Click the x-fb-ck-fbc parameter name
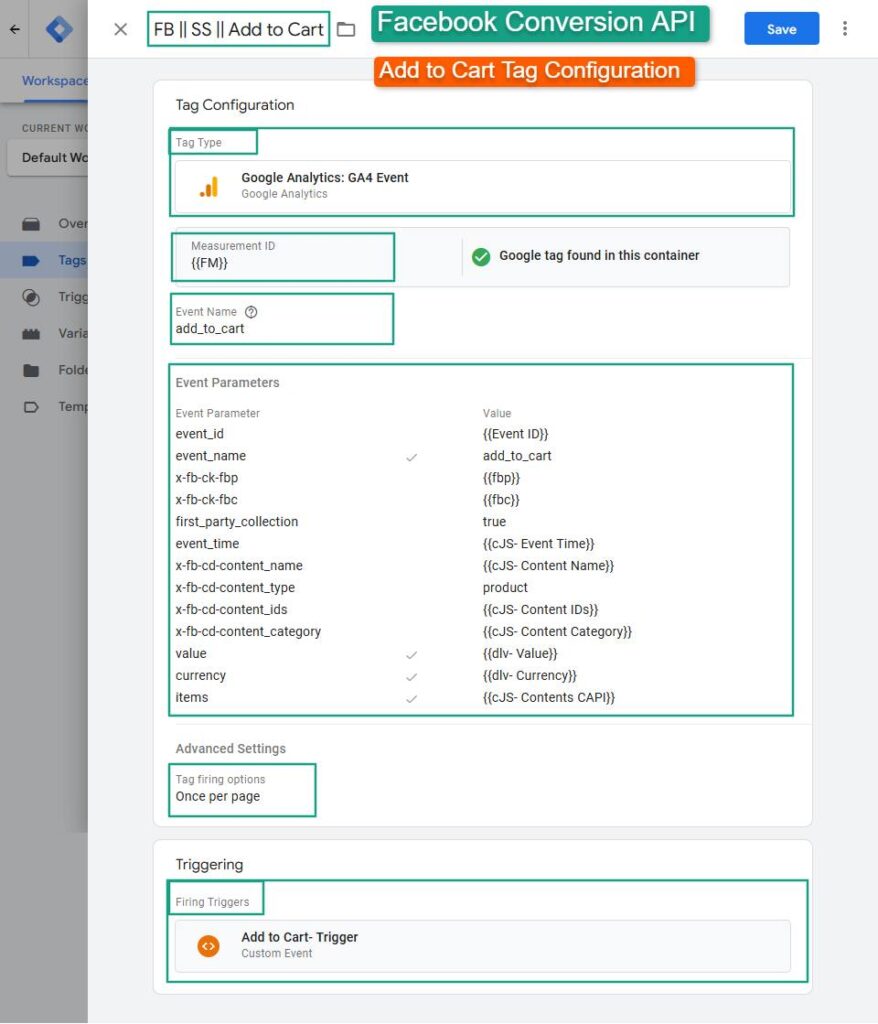This screenshot has width=878, height=1024. pos(206,500)
